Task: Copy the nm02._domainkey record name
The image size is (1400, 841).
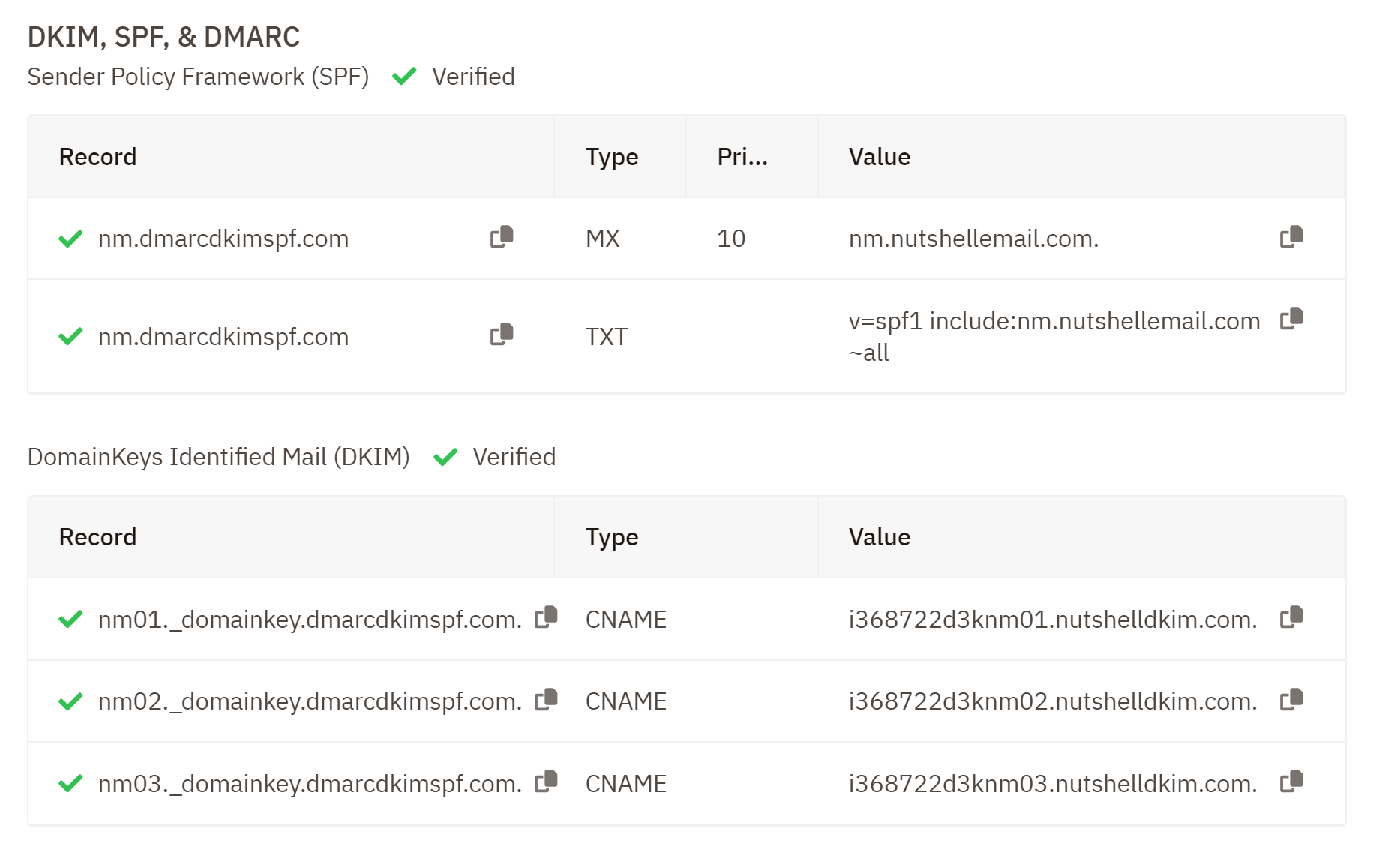Action: [546, 700]
